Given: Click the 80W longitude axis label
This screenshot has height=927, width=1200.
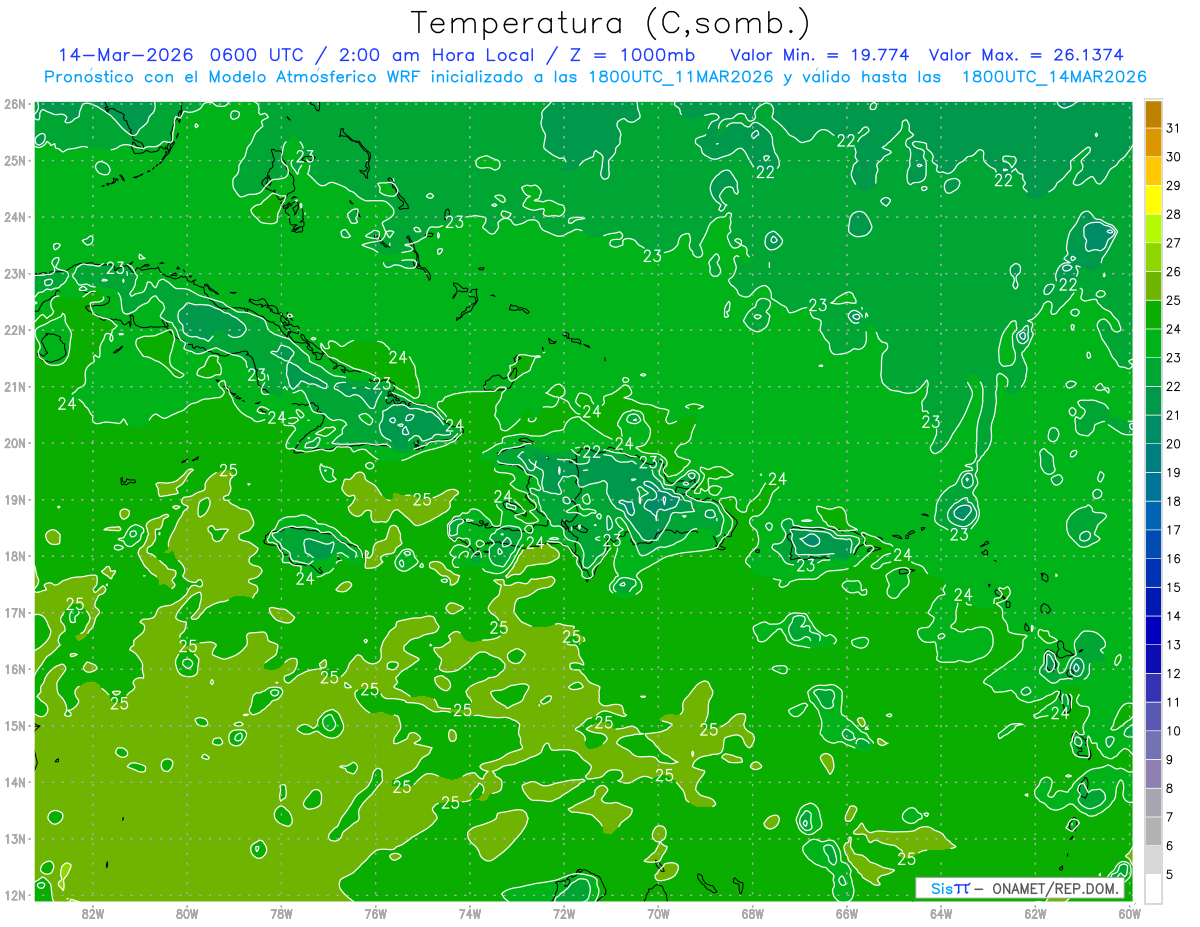Looking at the screenshot, I should (186, 913).
